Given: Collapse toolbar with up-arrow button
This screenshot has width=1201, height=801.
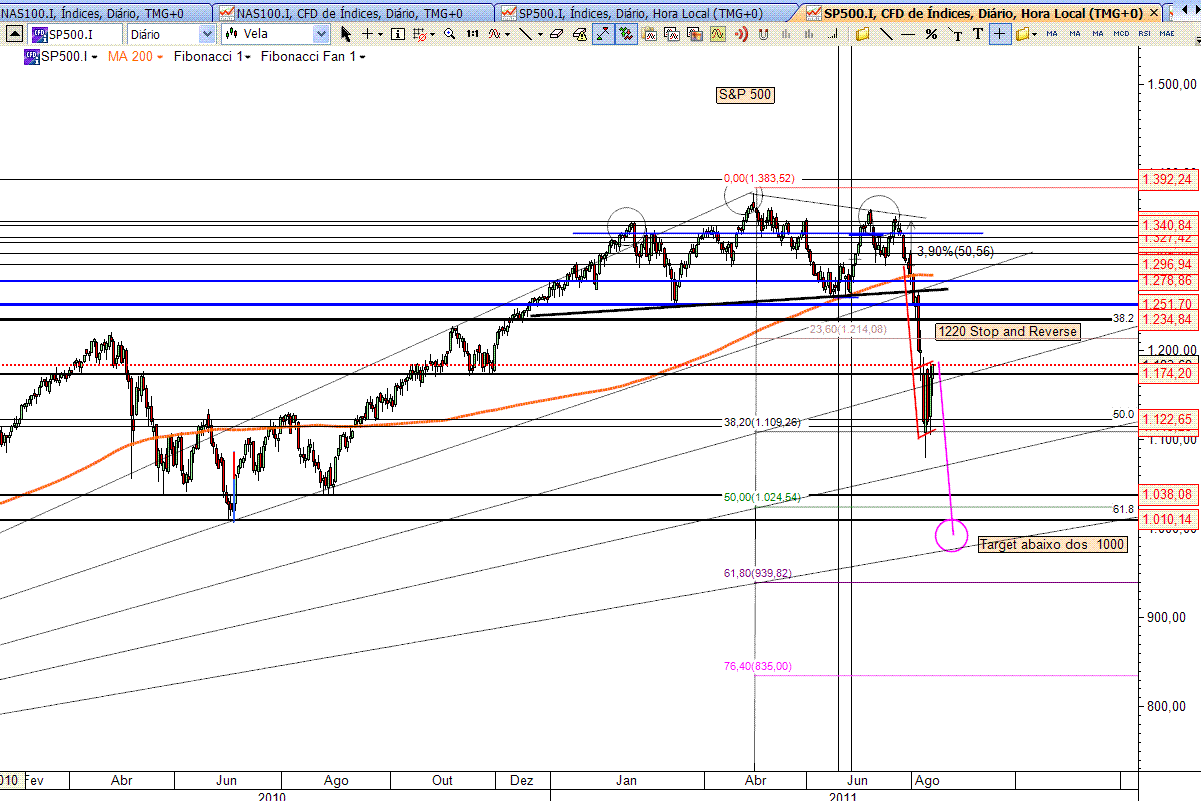Looking at the screenshot, I should 14,32.
